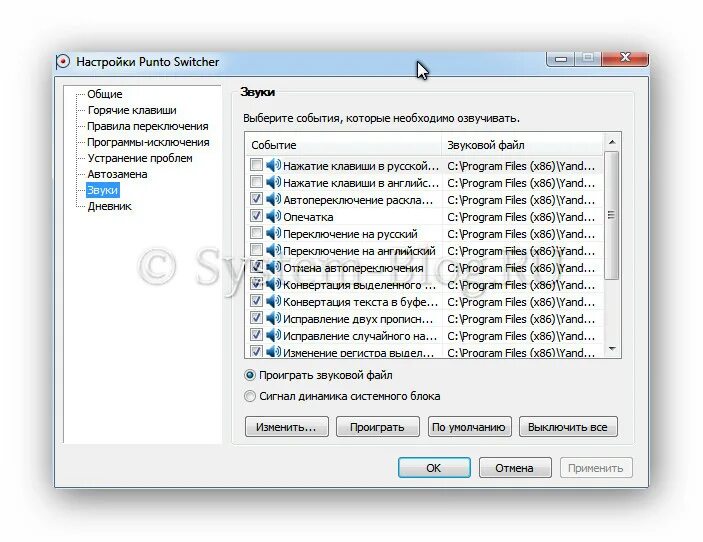Minimize the Punto Switcher settings window
The height and width of the screenshot is (542, 703).
pyautogui.click(x=561, y=59)
